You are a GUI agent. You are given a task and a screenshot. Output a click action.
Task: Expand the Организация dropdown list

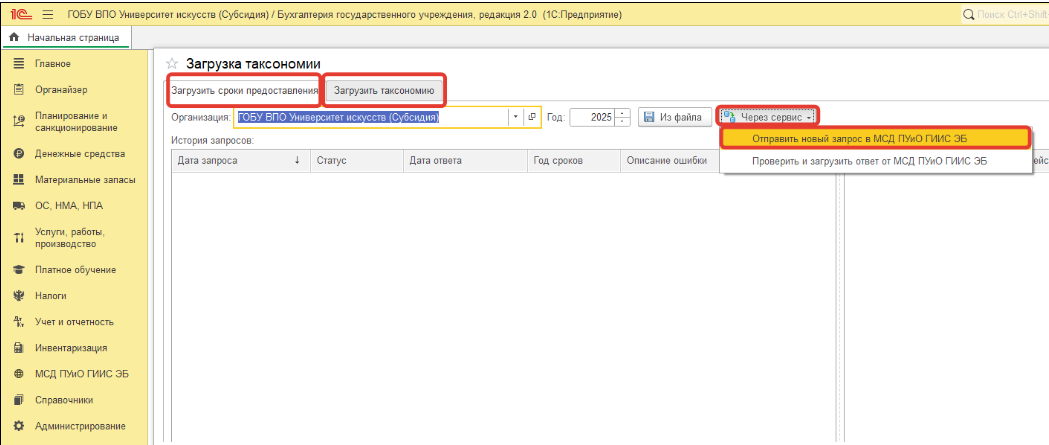click(x=515, y=117)
